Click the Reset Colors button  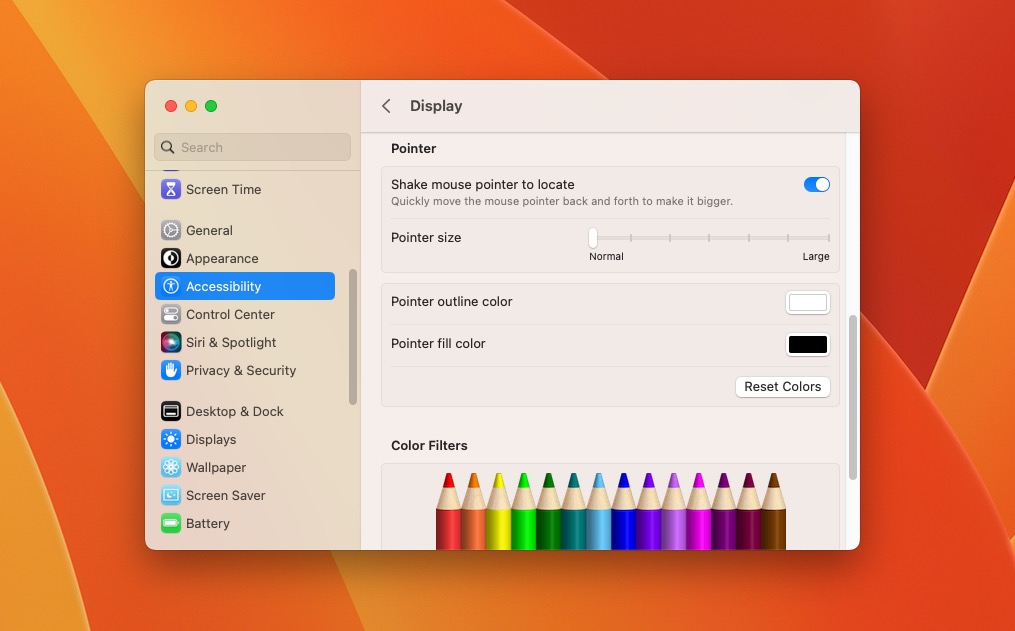(782, 387)
